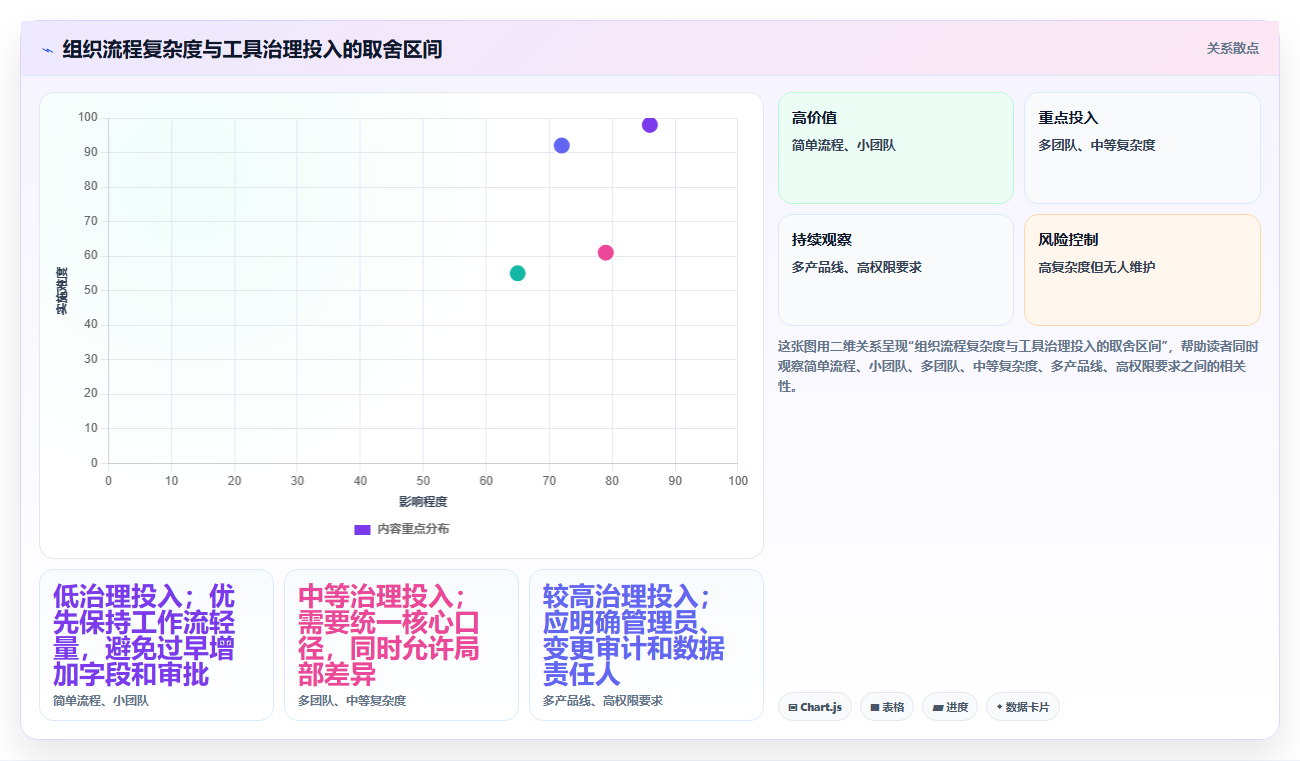The width and height of the screenshot is (1300, 761).
Task: Click 高复杂度但无人维护 text
Action: pos(1096,267)
